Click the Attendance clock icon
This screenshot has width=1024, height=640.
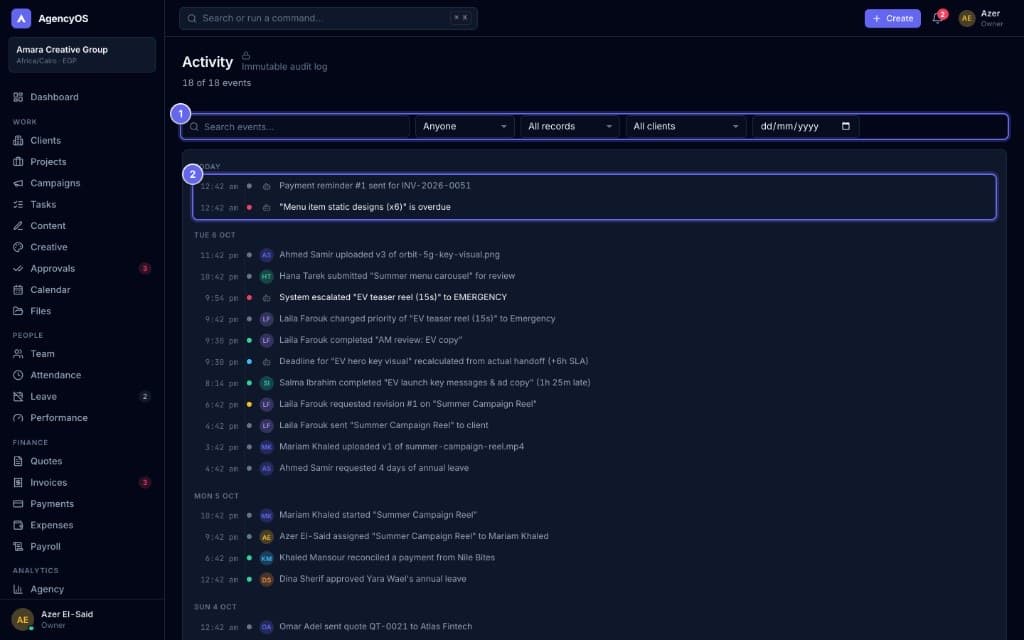click(18, 376)
